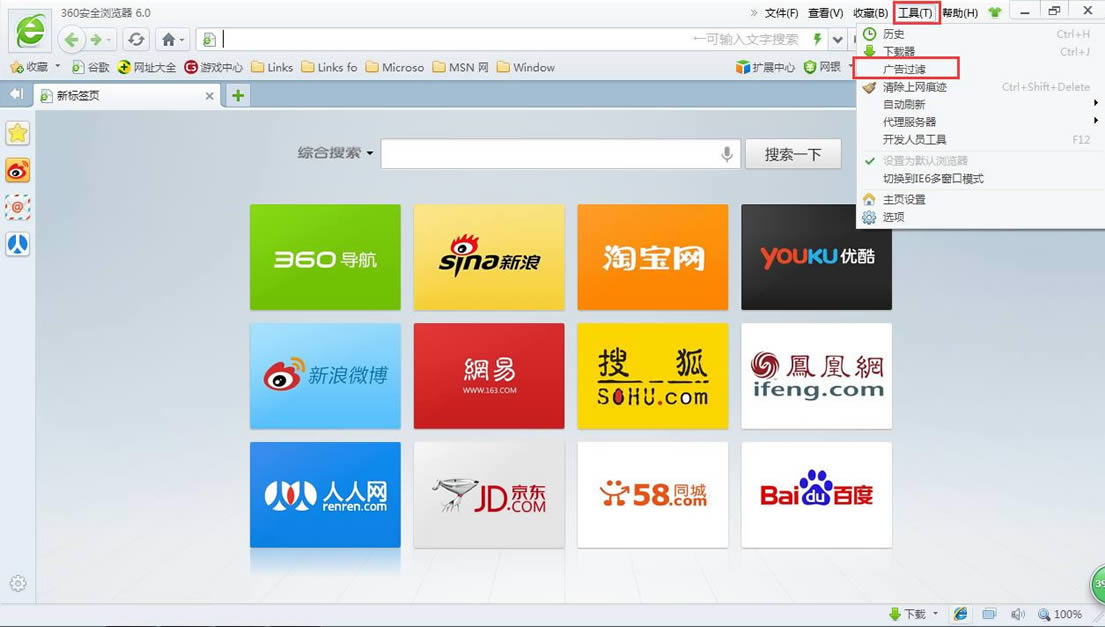Open the Links bookmark folder

(272, 67)
